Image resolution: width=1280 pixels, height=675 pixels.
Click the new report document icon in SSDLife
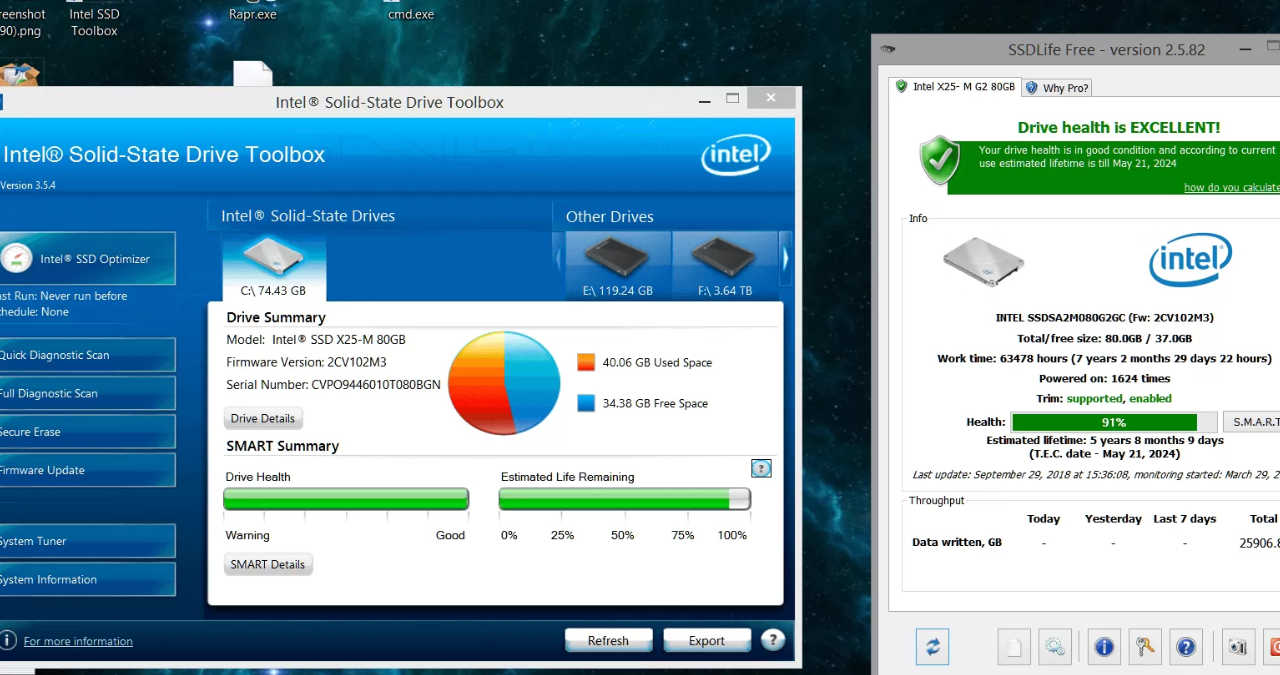1014,647
